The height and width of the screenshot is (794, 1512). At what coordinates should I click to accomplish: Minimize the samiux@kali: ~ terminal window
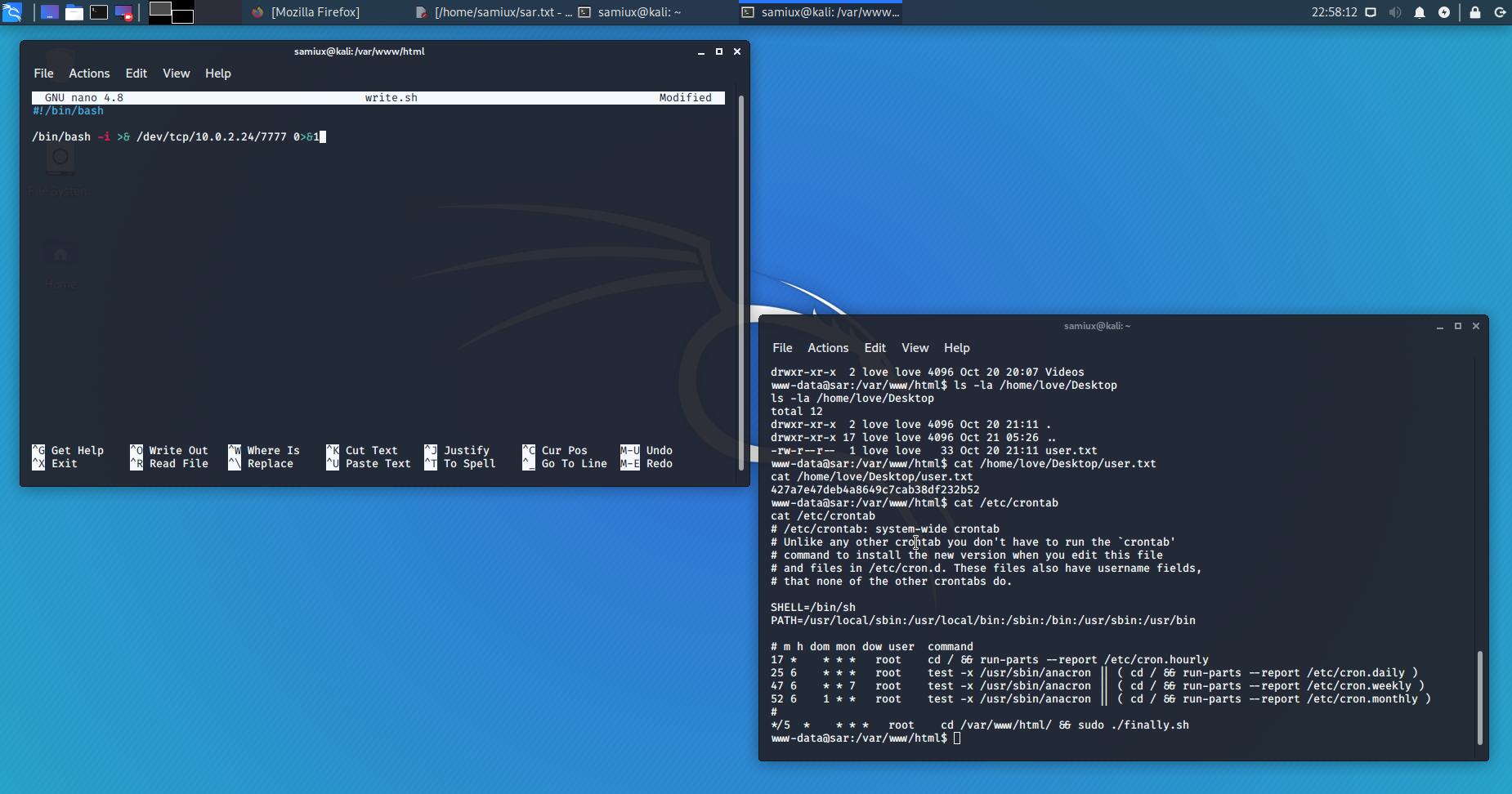tap(1440, 326)
